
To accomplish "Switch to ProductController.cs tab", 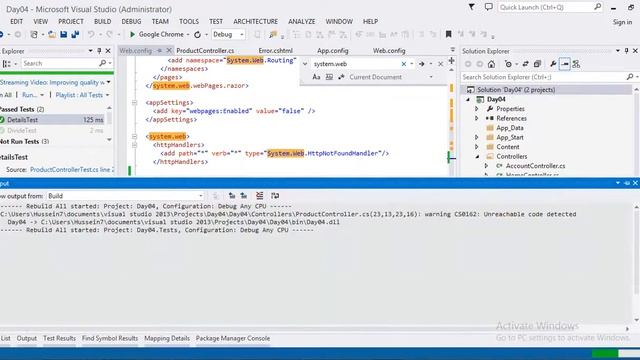I will [205, 51].
